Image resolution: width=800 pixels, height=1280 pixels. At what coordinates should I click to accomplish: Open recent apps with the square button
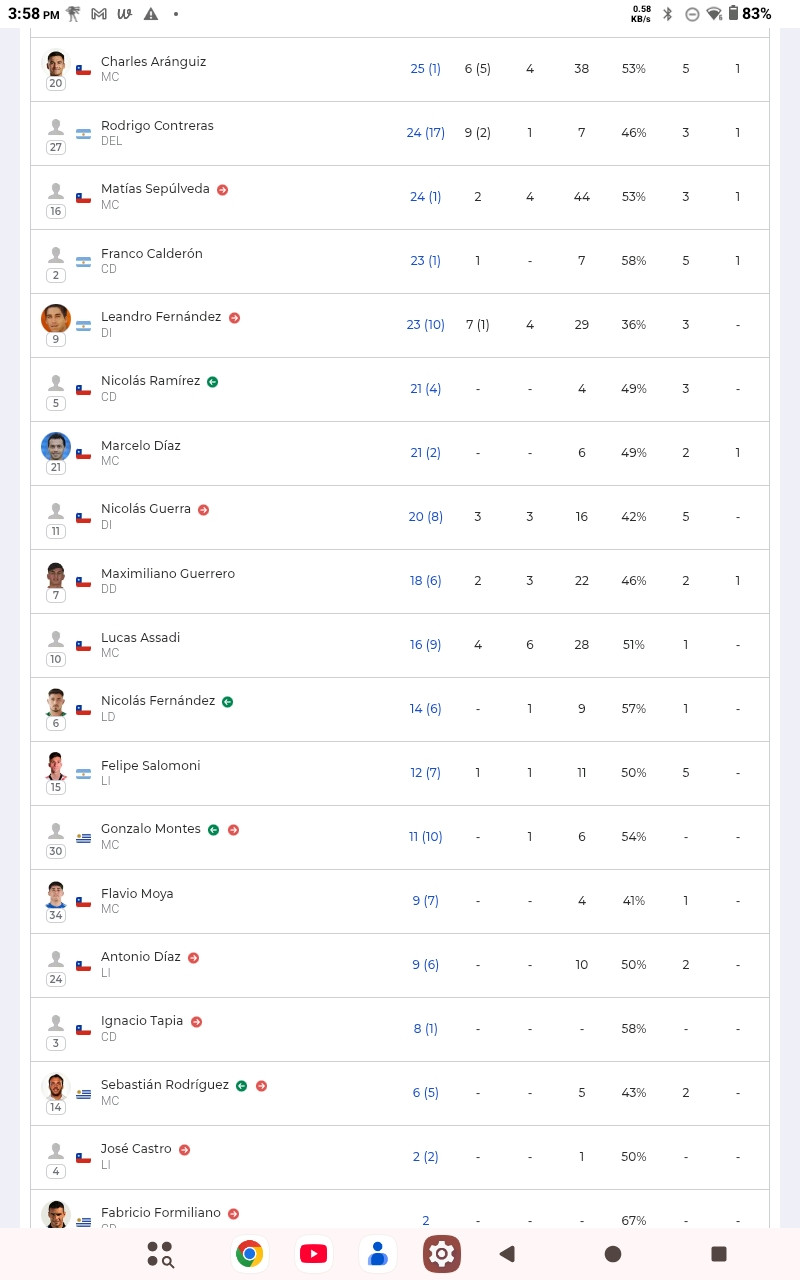[x=718, y=1253]
